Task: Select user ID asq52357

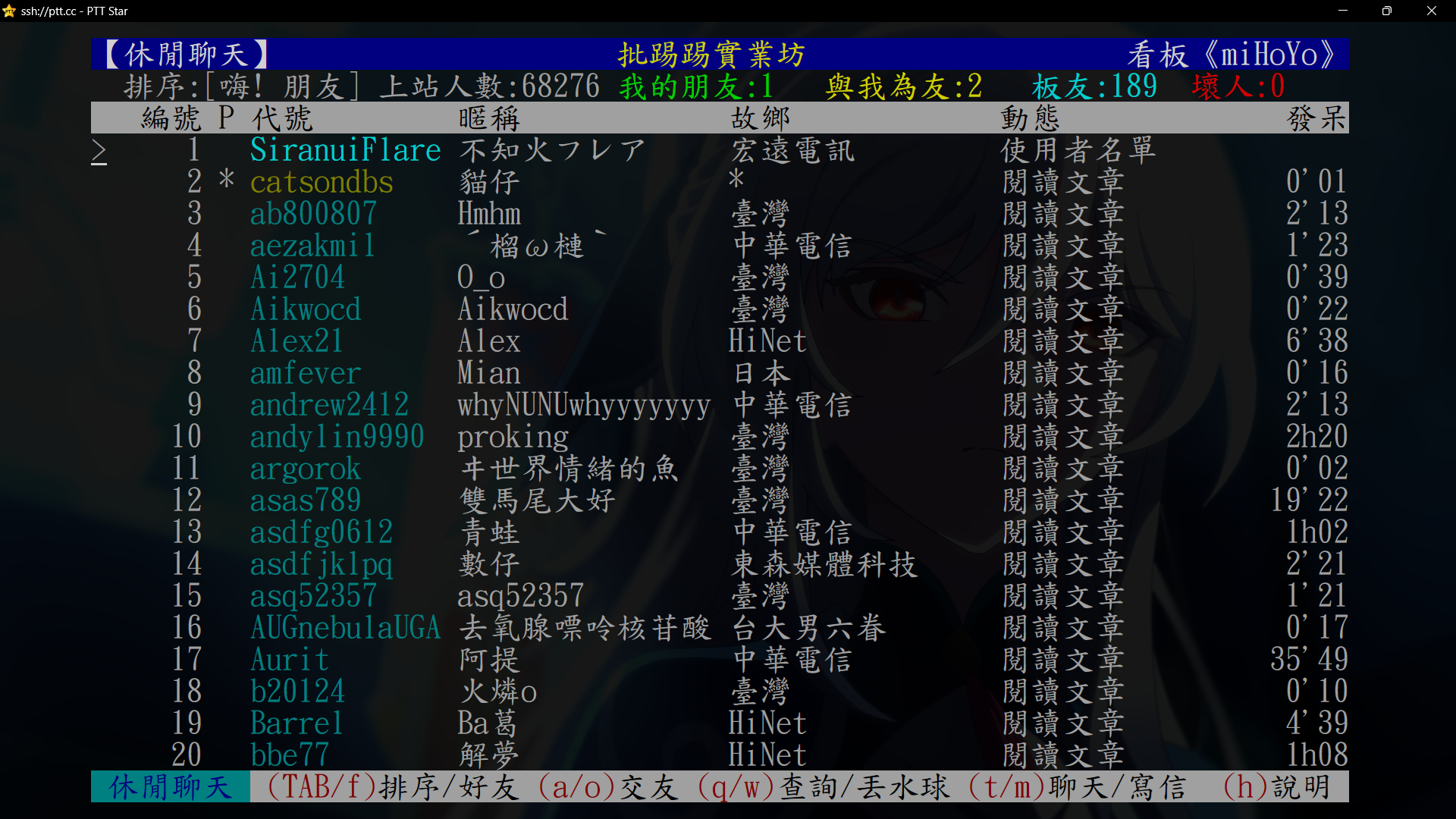Action: pyautogui.click(x=313, y=596)
